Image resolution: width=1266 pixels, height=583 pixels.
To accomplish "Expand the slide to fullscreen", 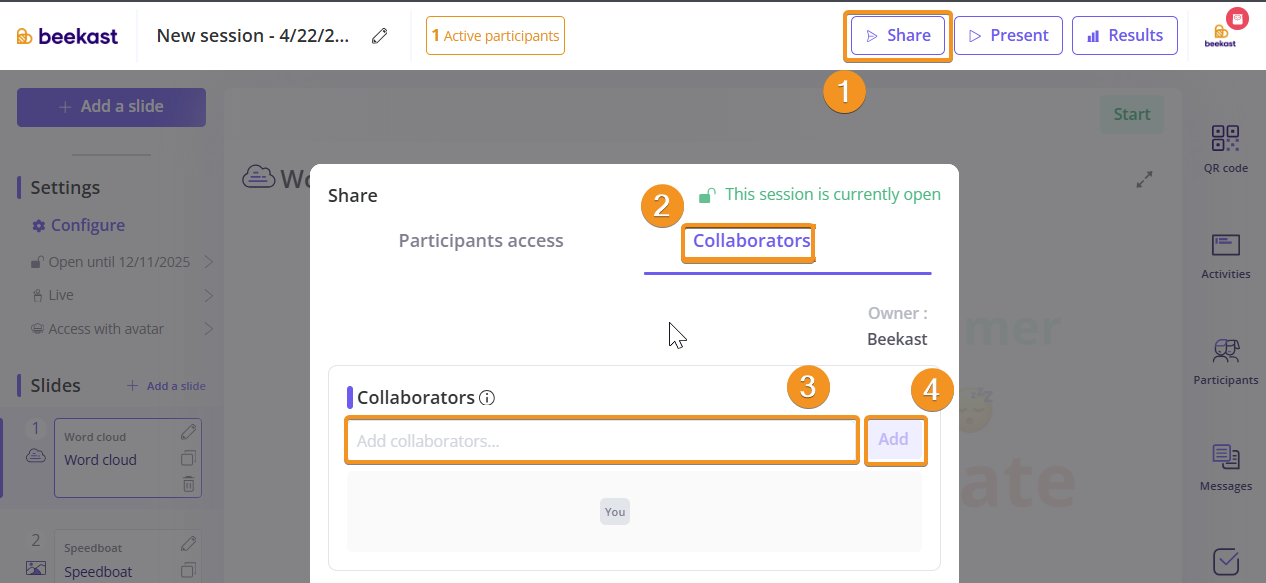I will click(x=1145, y=180).
